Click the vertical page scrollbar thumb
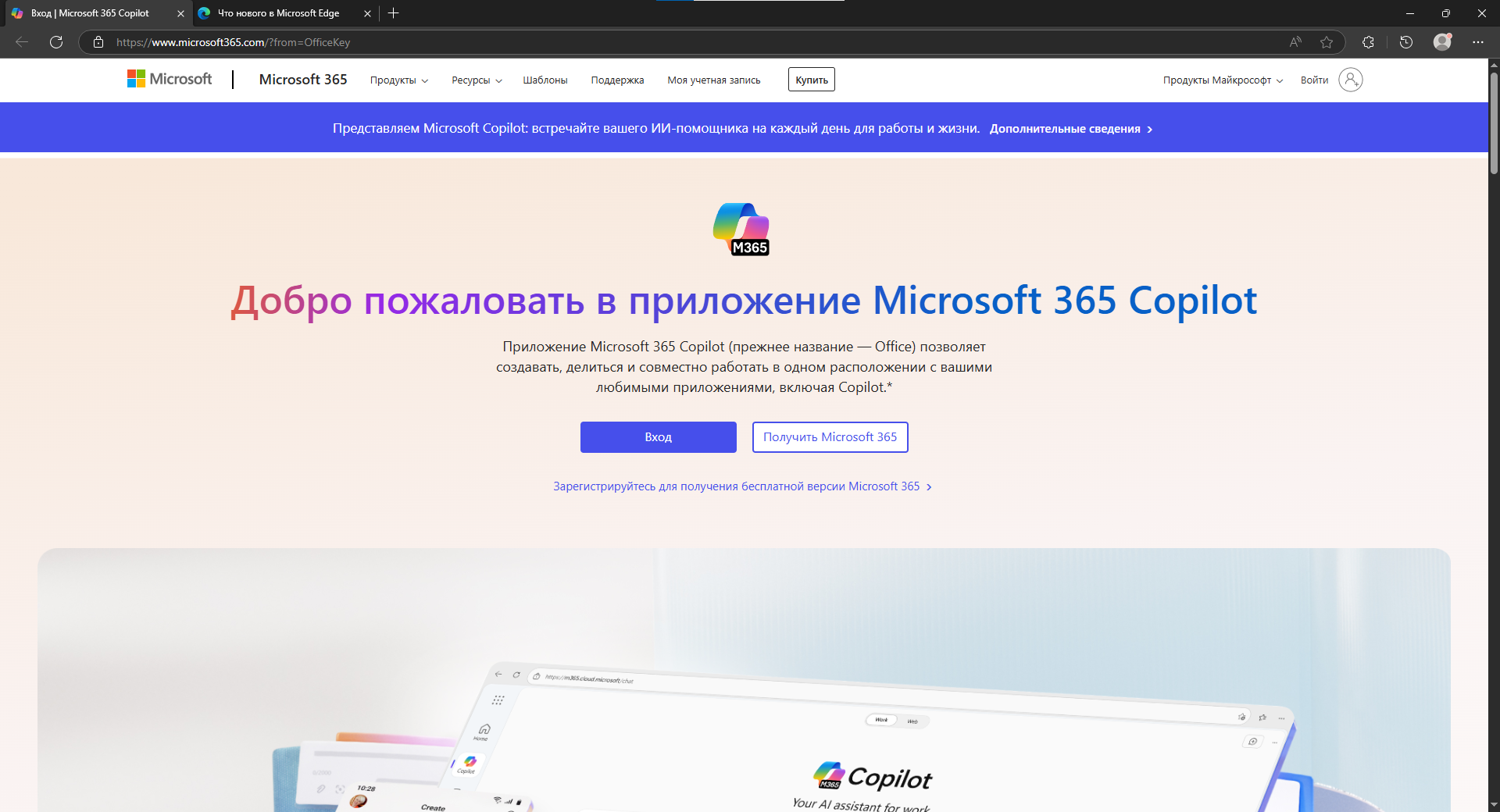 point(1494,123)
